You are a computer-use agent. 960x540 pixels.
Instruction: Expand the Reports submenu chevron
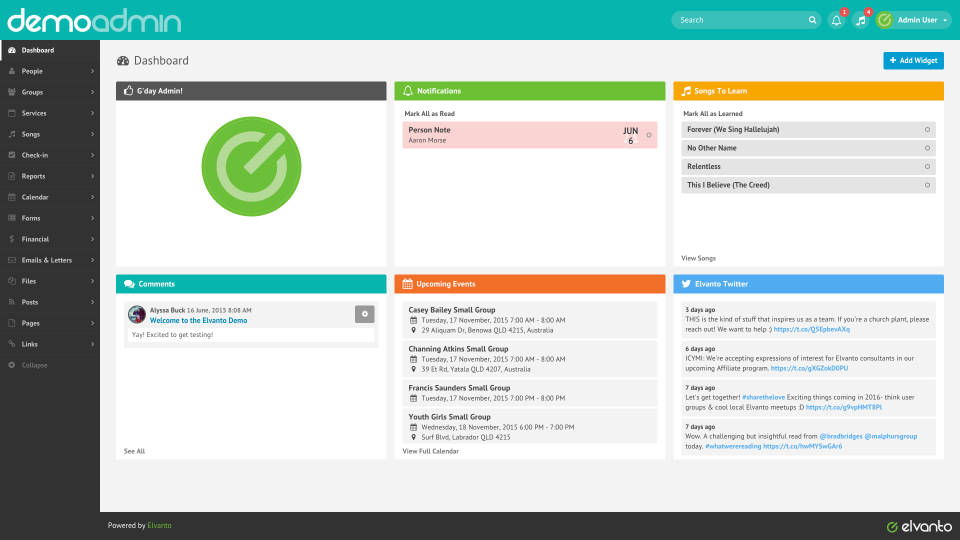coord(92,176)
